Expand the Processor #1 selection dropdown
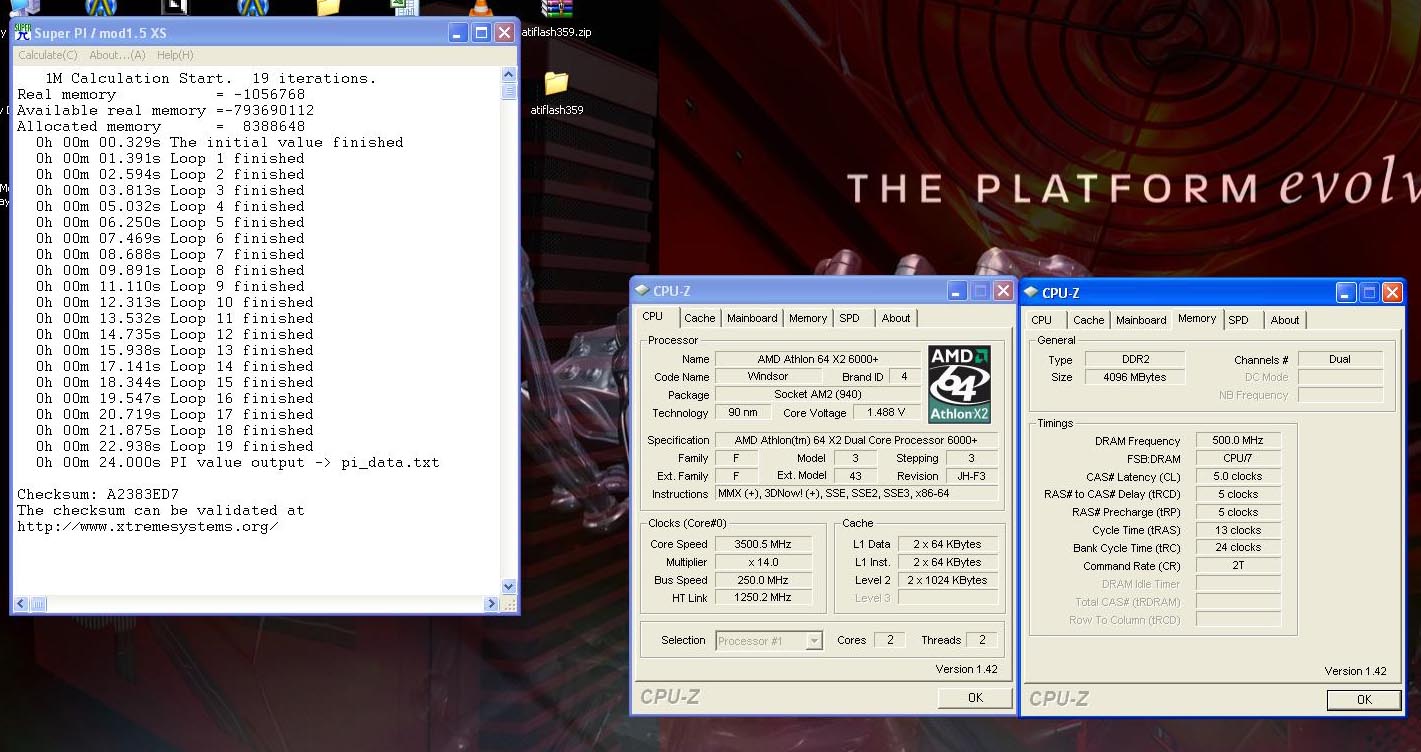 pyautogui.click(x=814, y=641)
